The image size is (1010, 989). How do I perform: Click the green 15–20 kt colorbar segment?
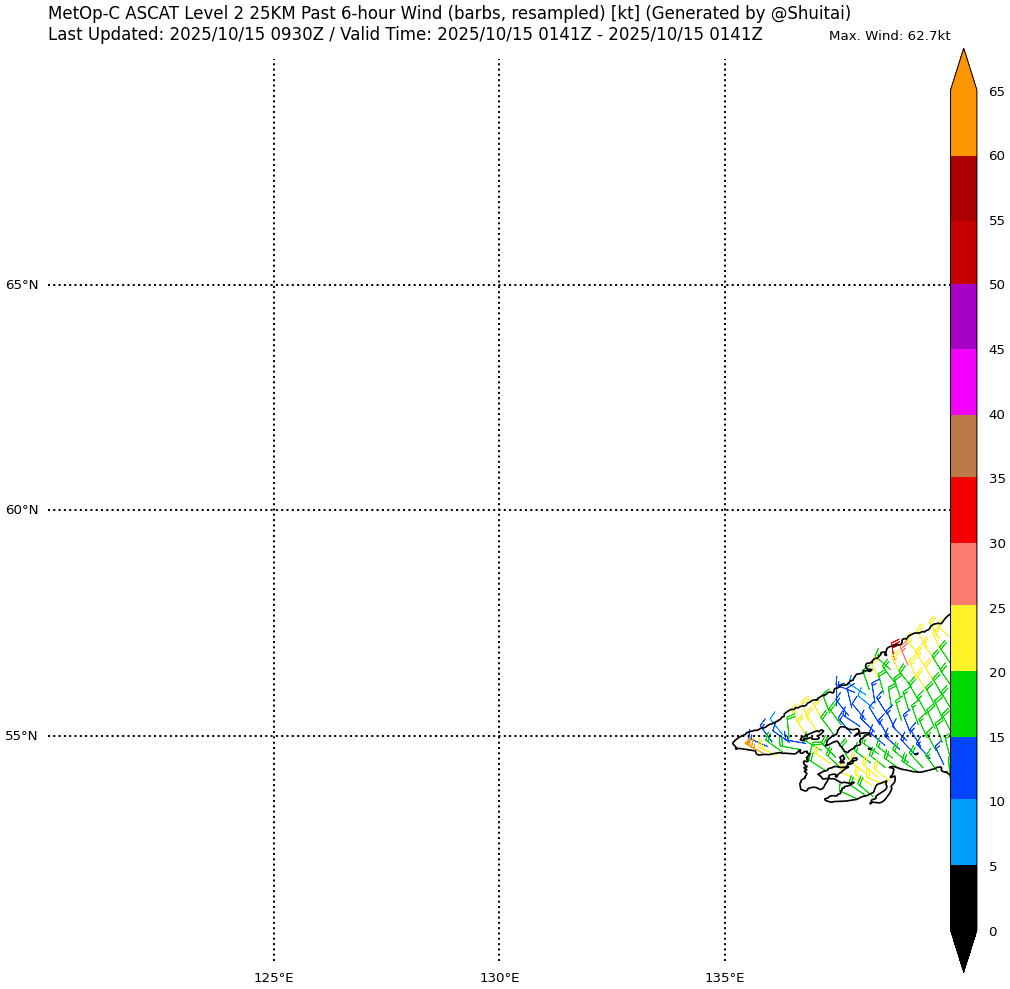tap(963, 704)
